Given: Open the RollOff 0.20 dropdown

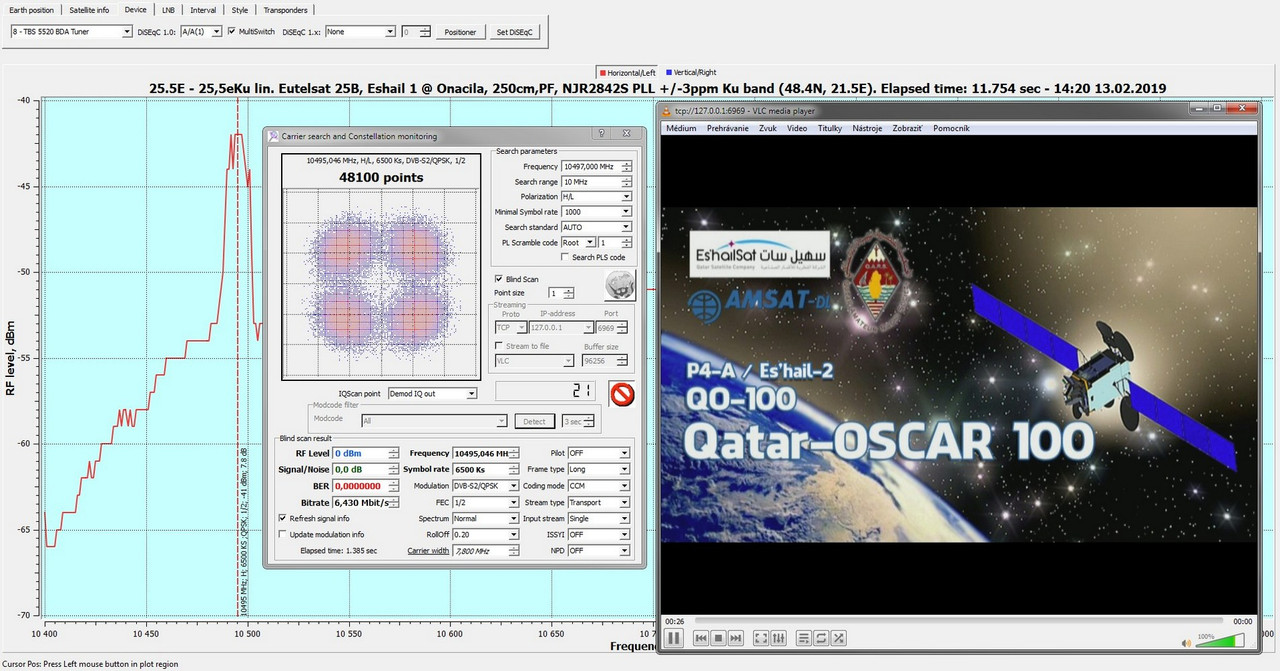Looking at the screenshot, I should [486, 534].
